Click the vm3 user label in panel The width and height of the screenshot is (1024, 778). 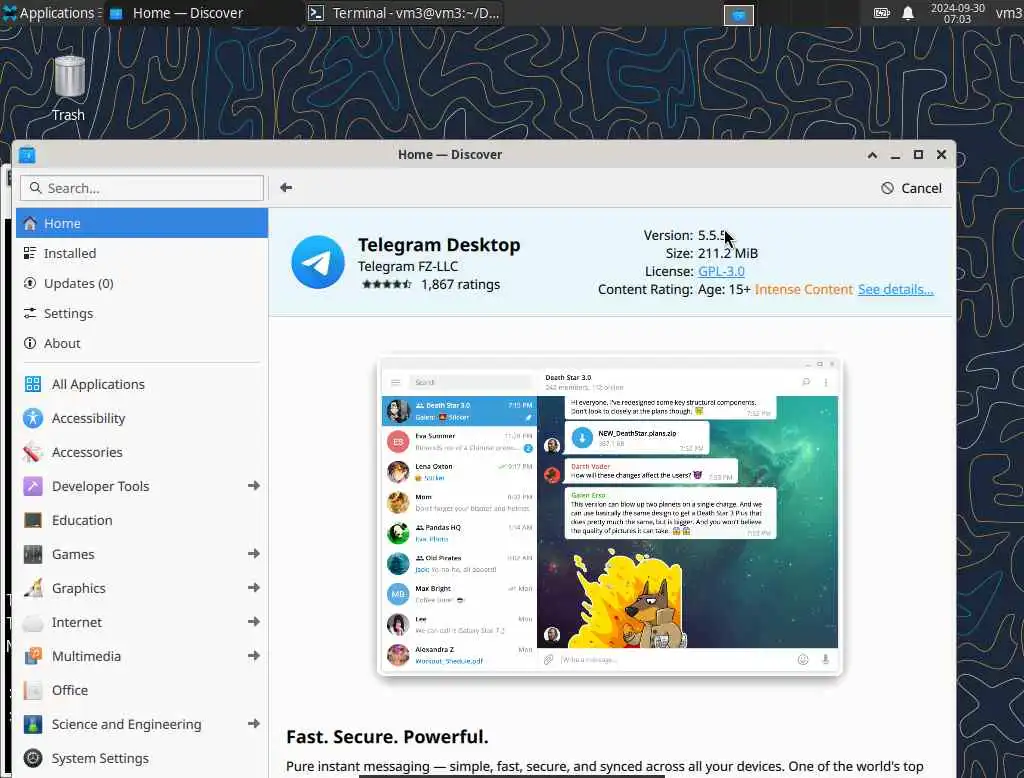pos(1009,13)
